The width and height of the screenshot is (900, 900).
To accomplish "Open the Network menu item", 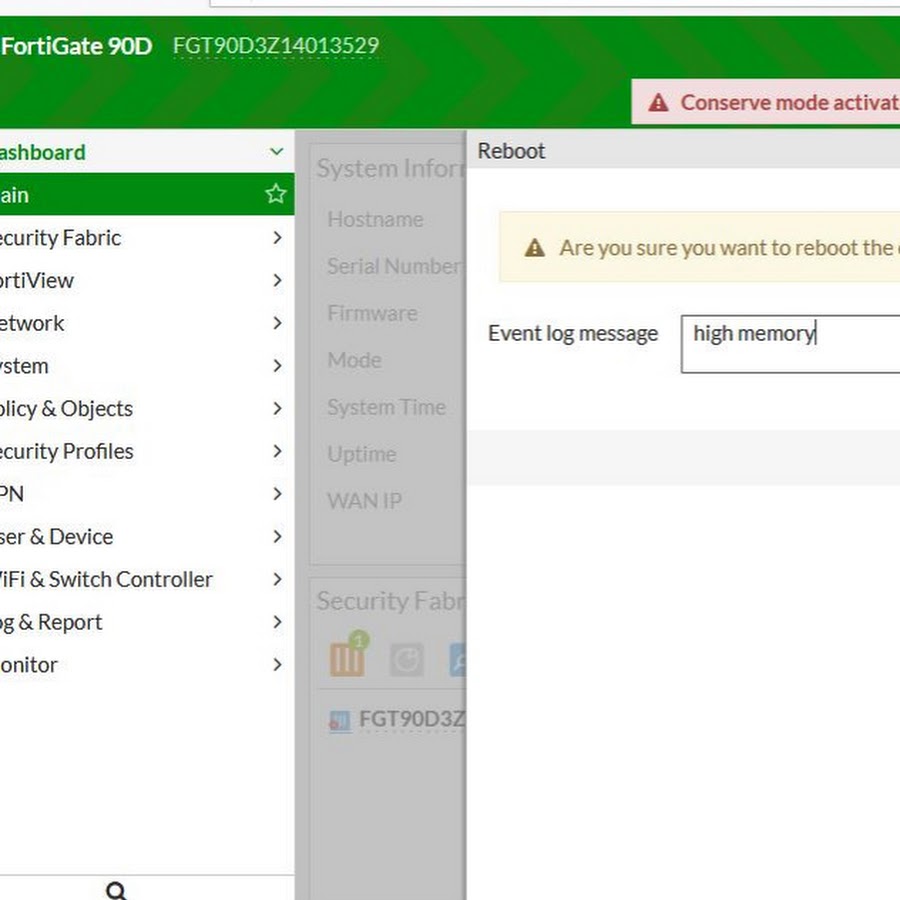I will [x=32, y=323].
